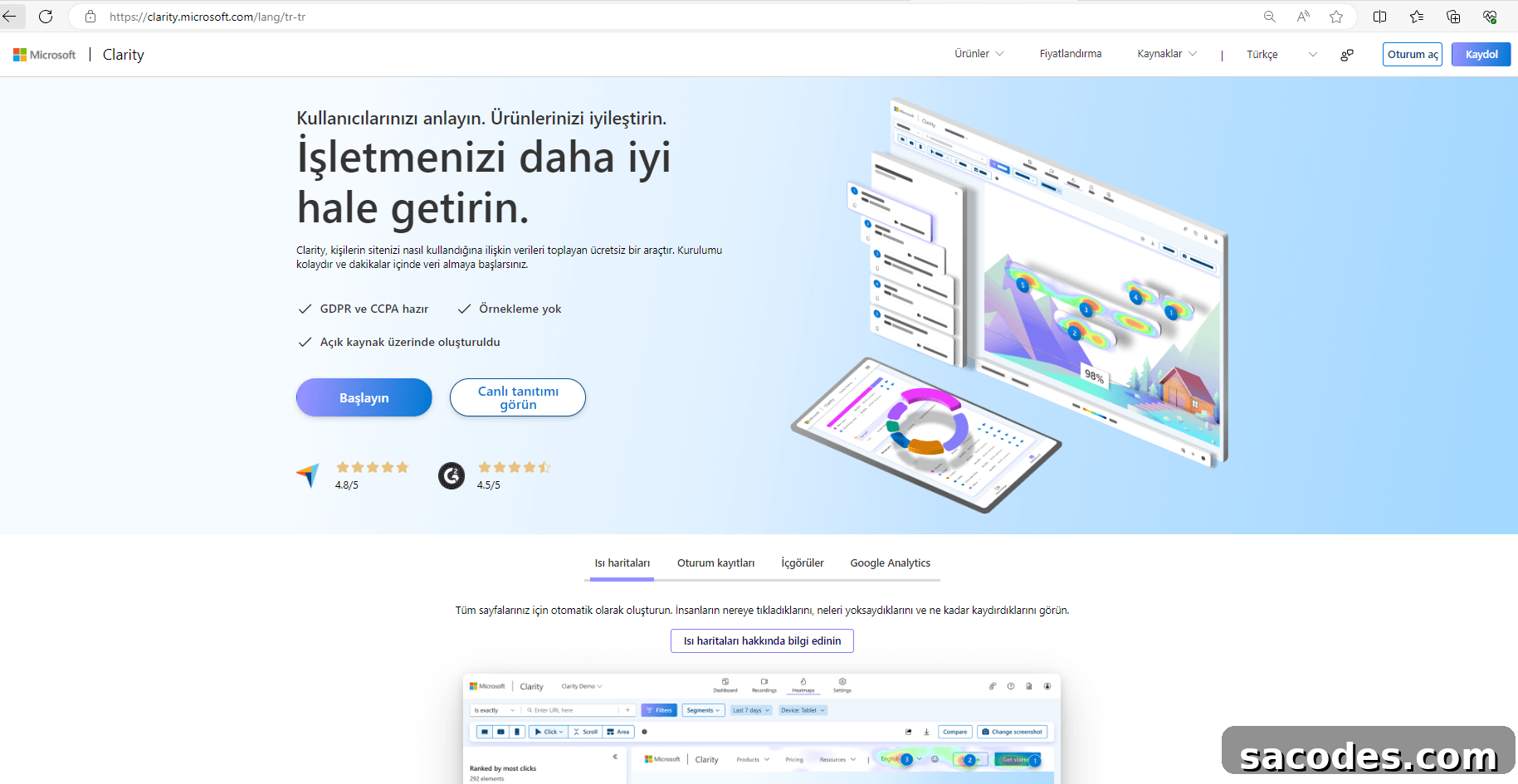Select the Oturum kayıtları tab

(x=716, y=563)
